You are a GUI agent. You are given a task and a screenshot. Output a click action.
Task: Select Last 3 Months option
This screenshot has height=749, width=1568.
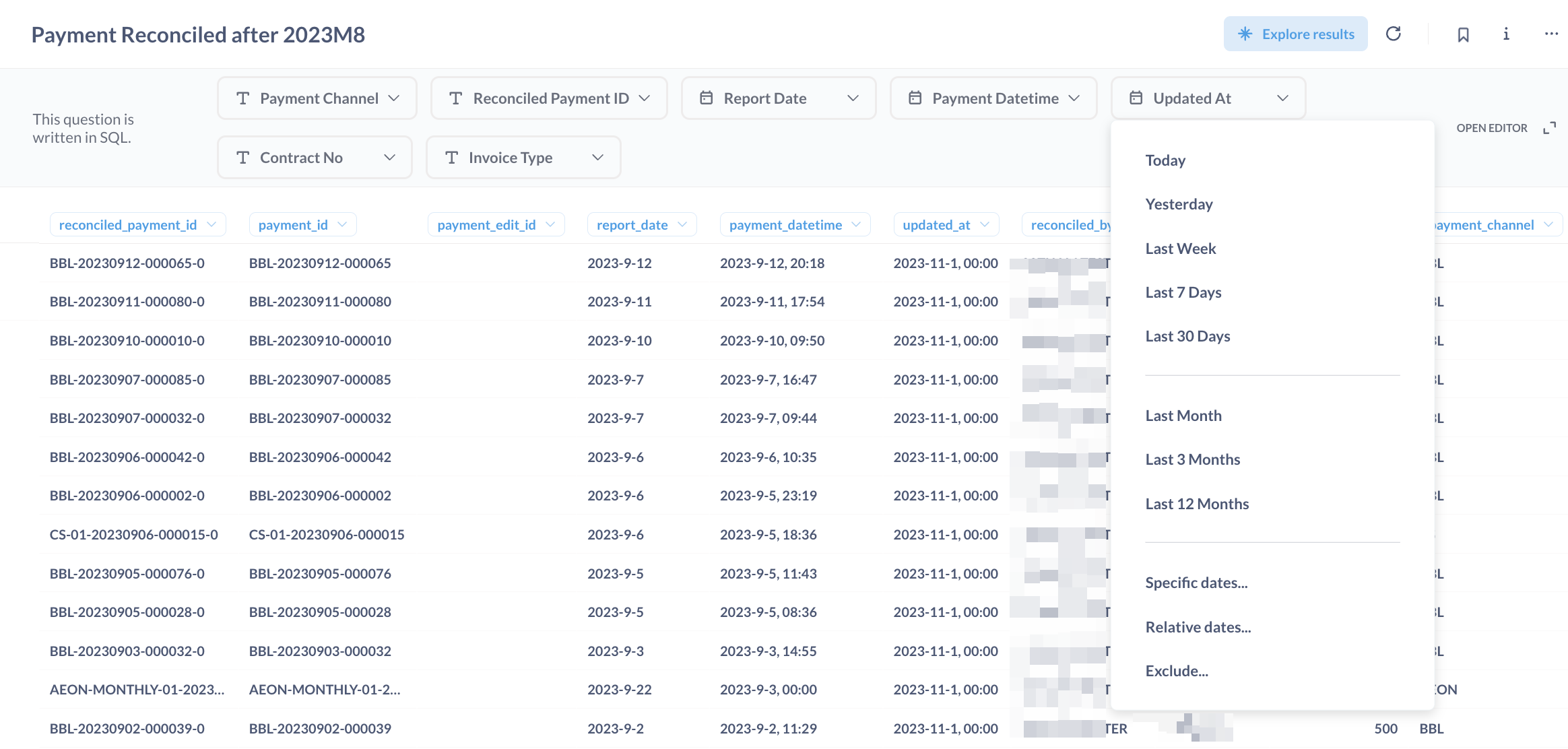click(1192, 459)
